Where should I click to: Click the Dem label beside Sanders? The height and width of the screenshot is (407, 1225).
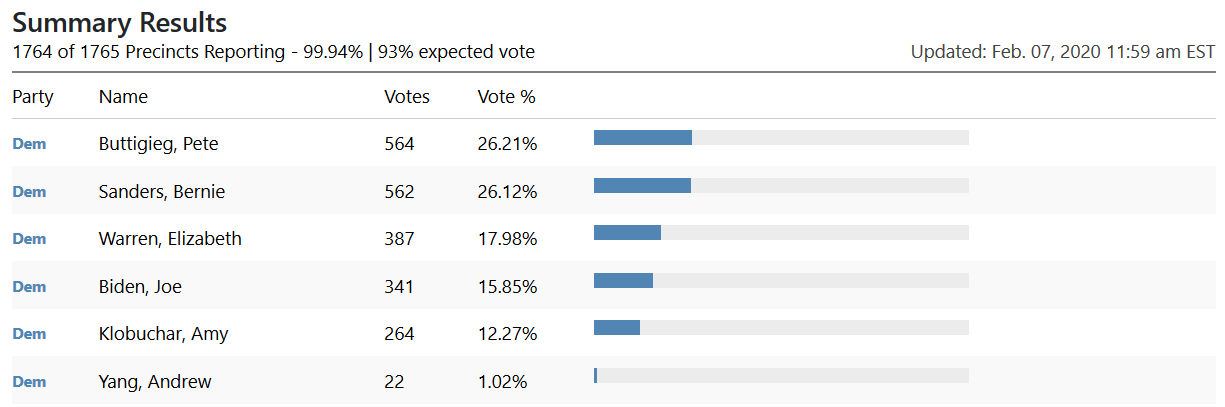coord(29,192)
